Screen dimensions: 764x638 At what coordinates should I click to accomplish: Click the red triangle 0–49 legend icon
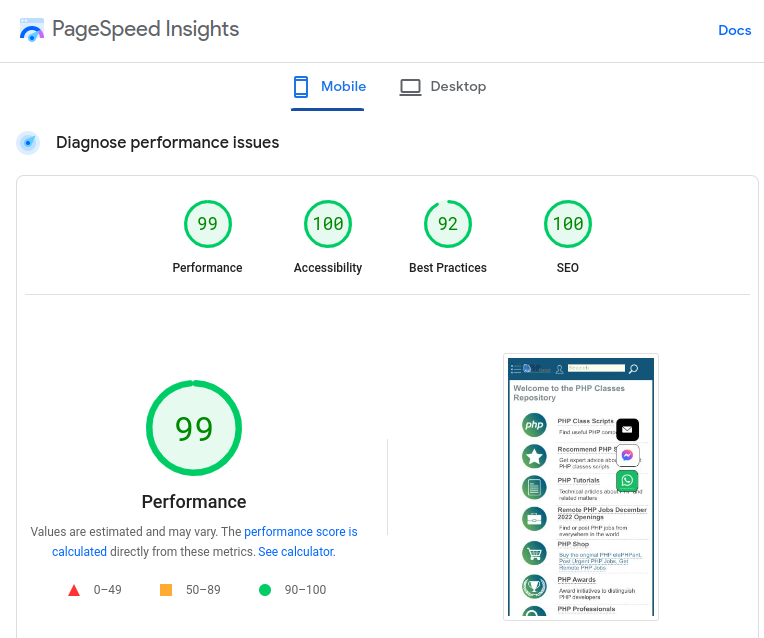click(74, 590)
